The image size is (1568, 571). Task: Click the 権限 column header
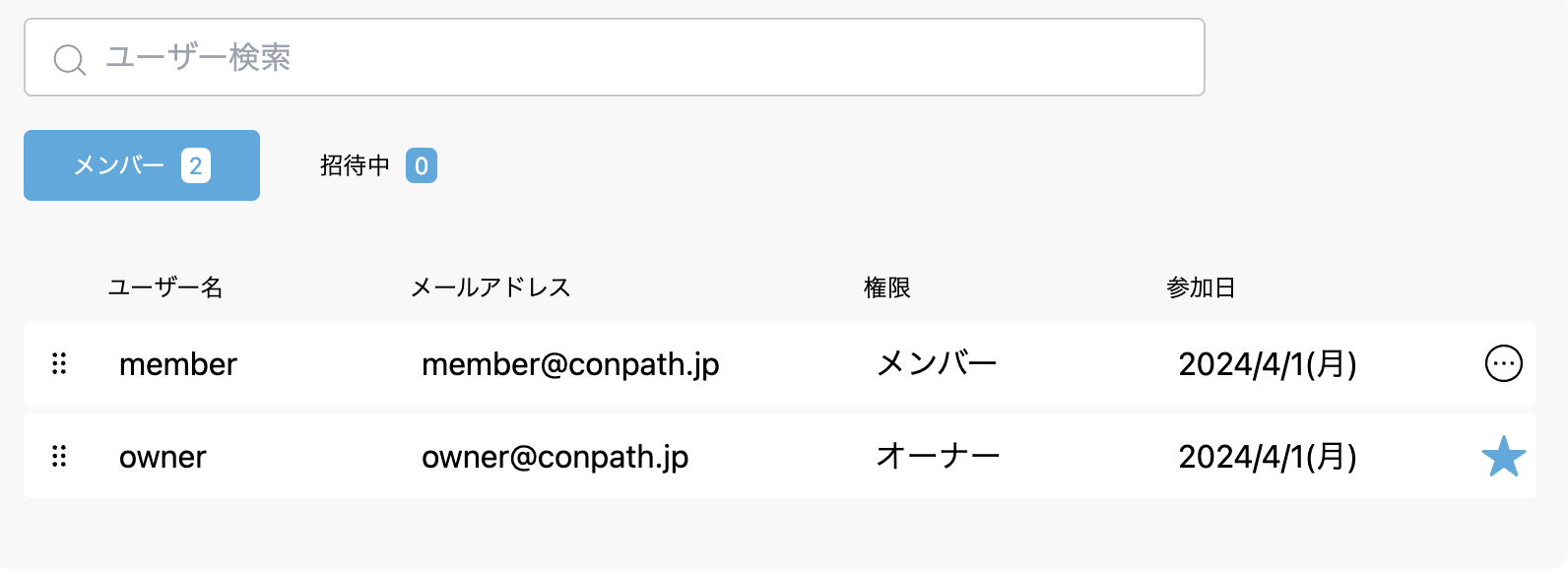coord(886,287)
